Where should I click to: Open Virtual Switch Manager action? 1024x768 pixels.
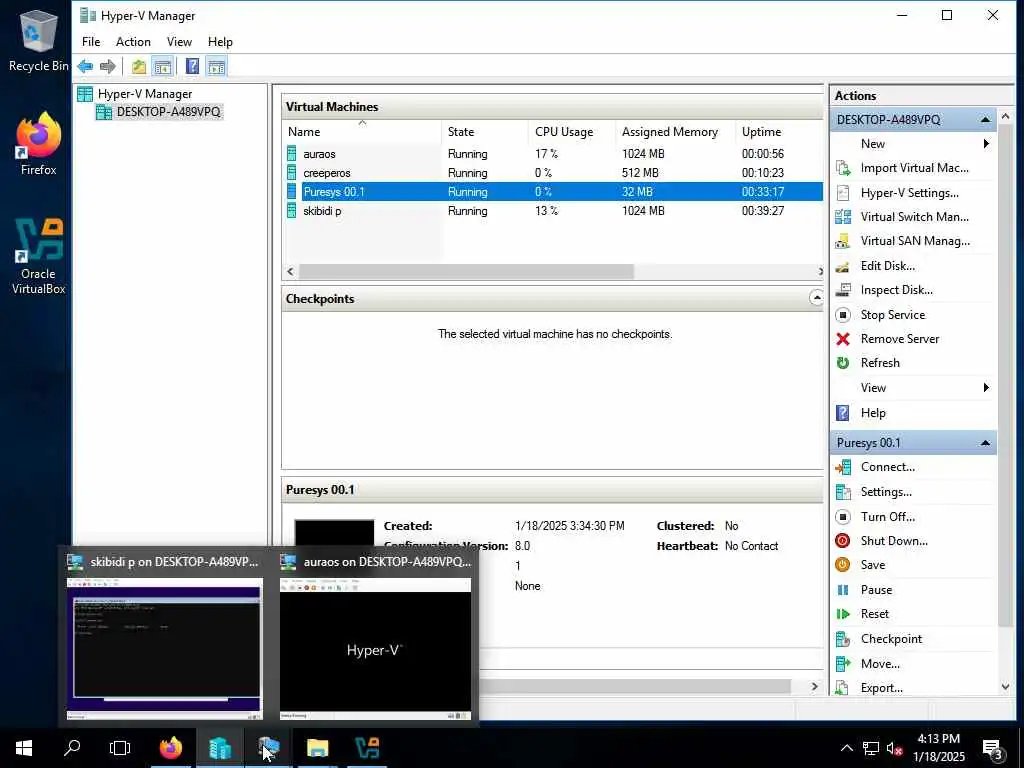[x=914, y=217]
